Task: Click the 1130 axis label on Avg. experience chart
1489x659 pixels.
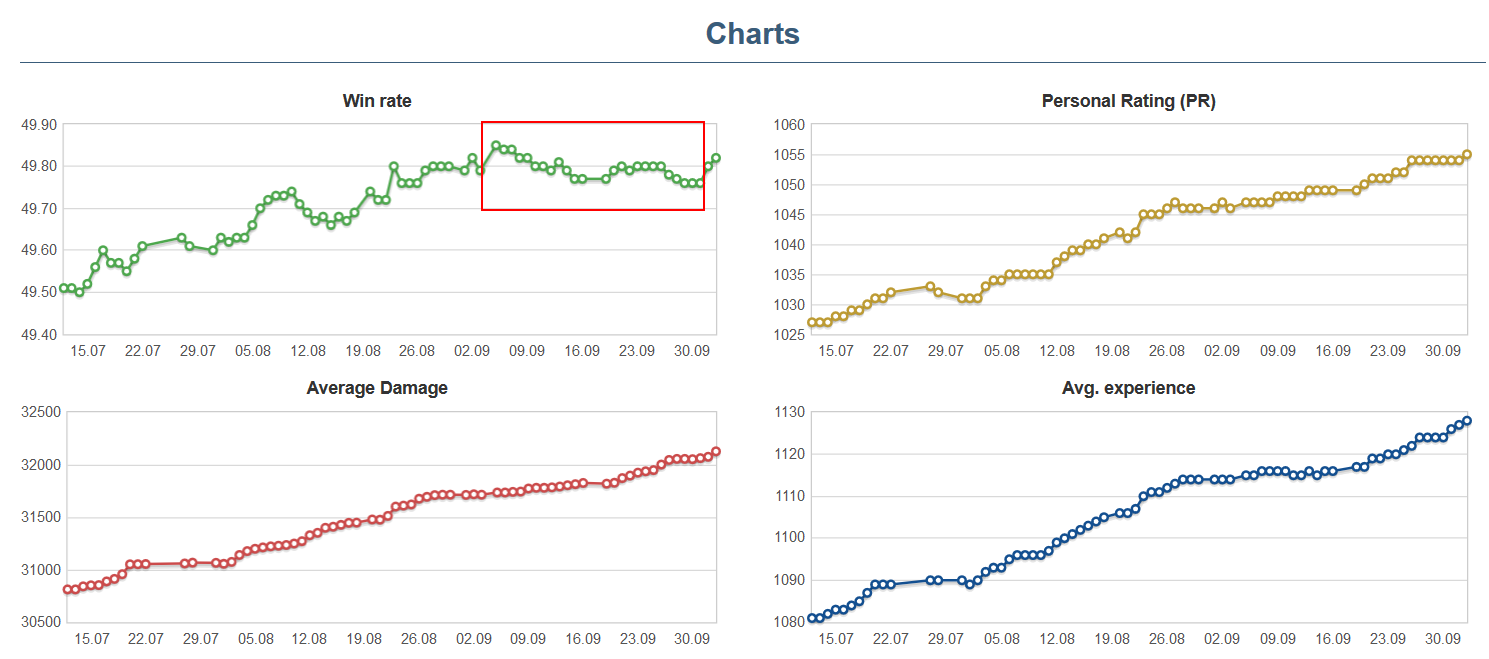Action: coord(788,412)
